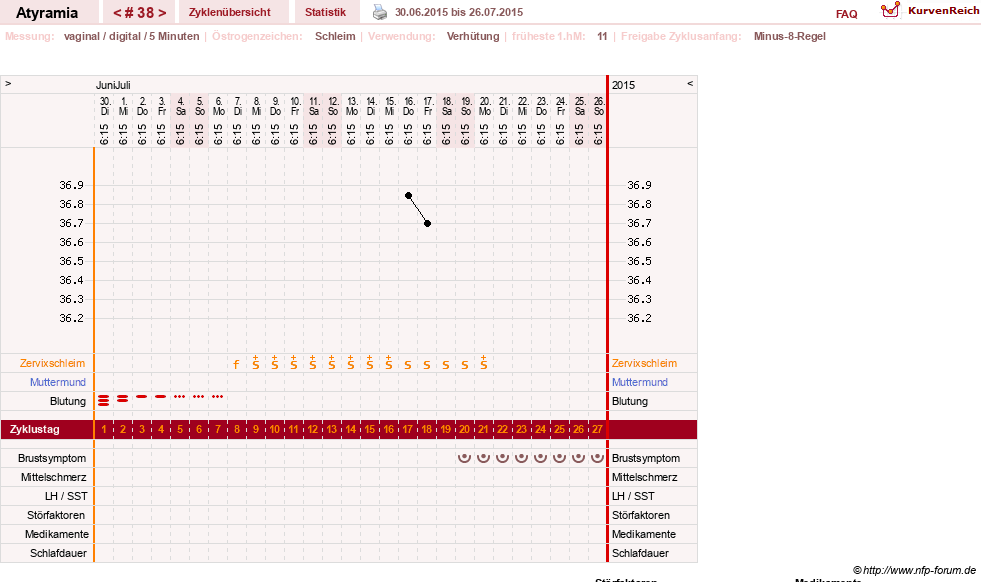Click the S+ mucus symbol on cycle day 12

coord(313,362)
